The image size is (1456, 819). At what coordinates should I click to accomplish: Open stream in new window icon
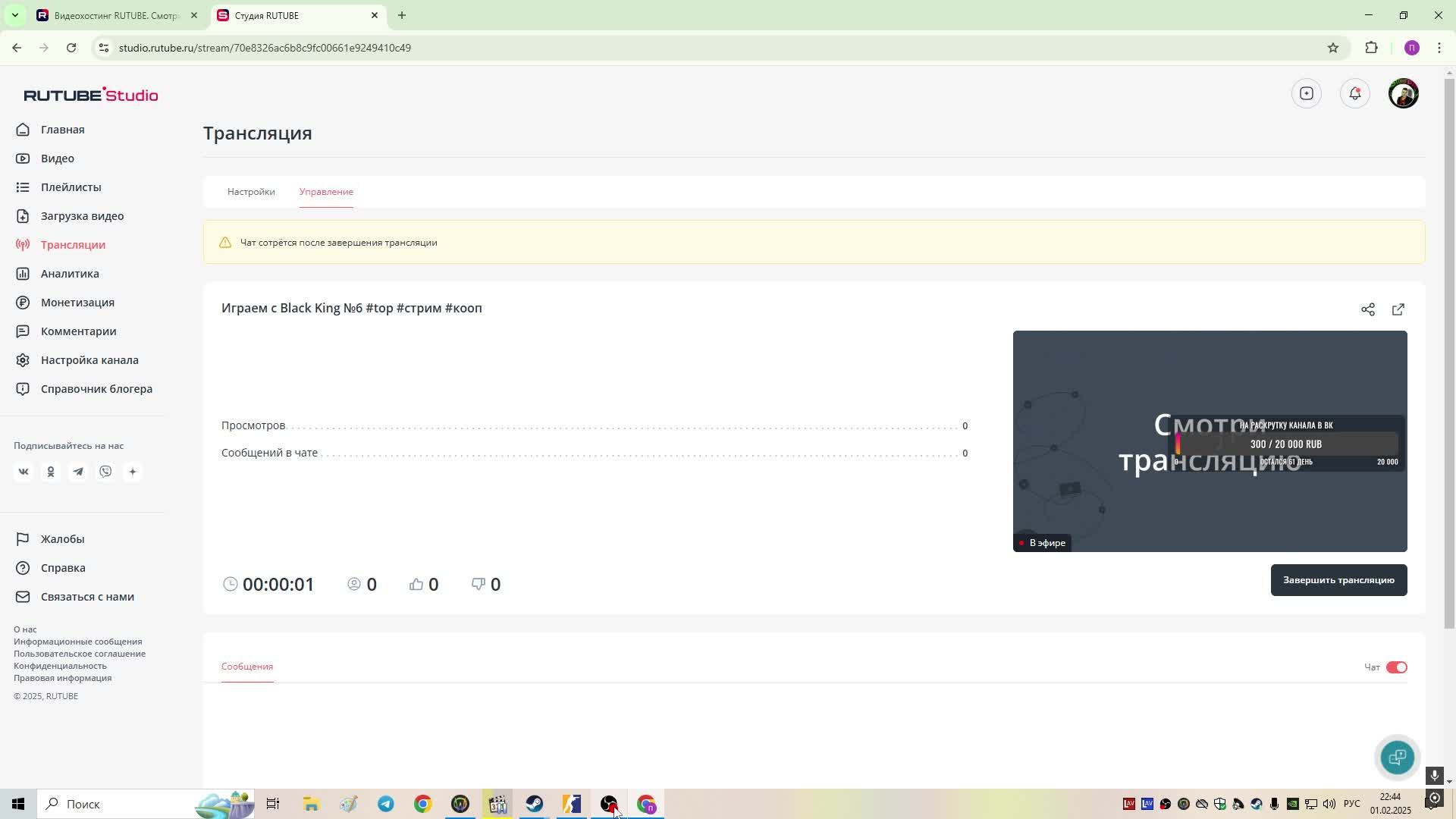pos(1398,309)
